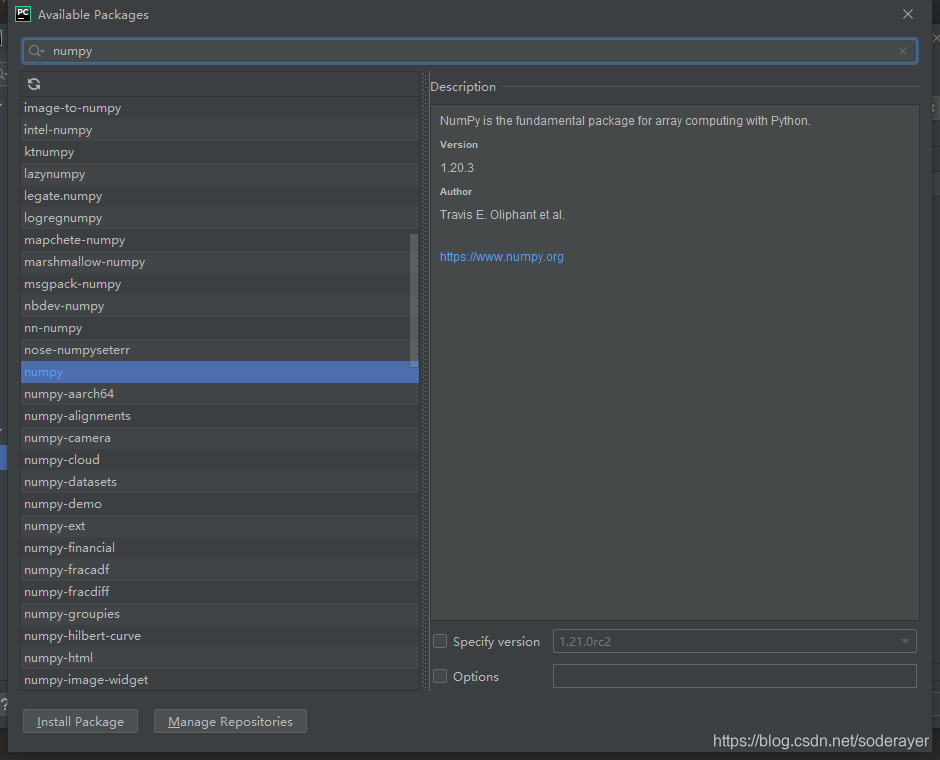This screenshot has width=940, height=760.
Task: Select numpy-camera package
Action: [219, 438]
